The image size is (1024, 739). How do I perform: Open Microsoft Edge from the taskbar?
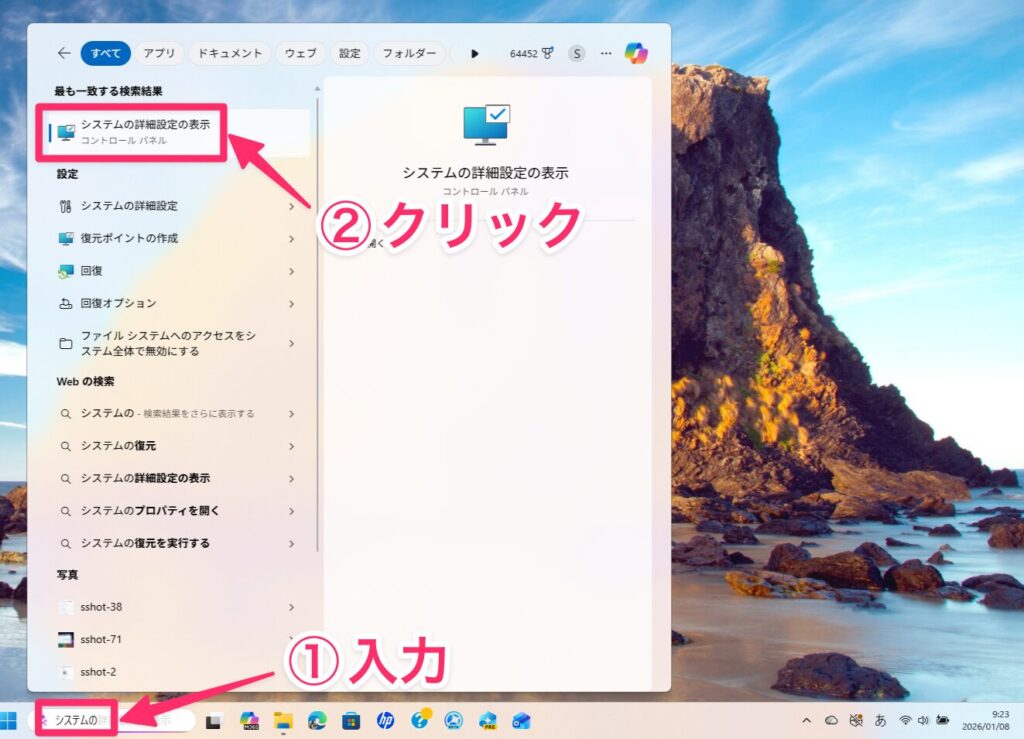[x=317, y=720]
